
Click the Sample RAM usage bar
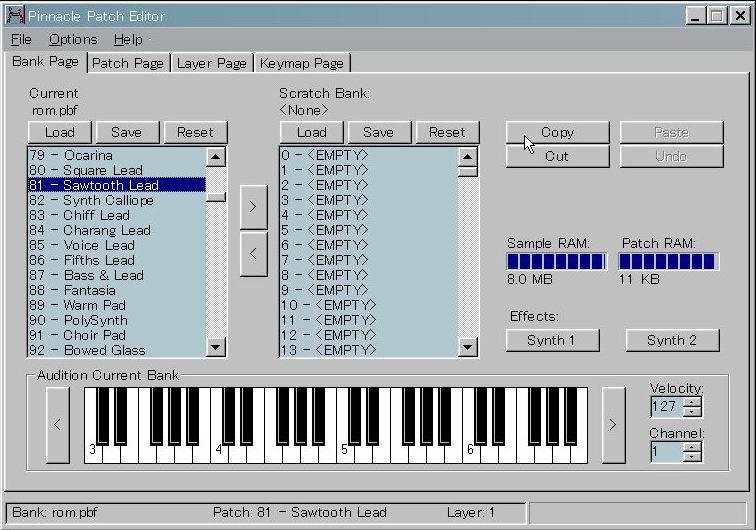coord(557,261)
